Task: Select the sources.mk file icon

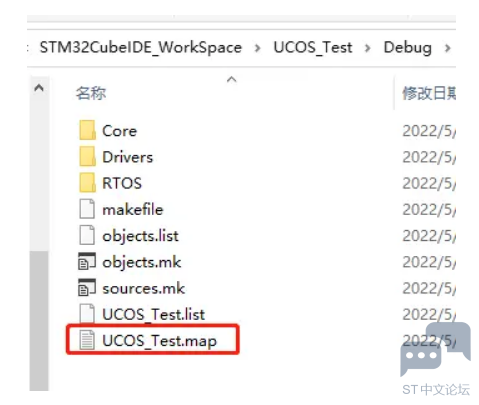Action: [87, 288]
